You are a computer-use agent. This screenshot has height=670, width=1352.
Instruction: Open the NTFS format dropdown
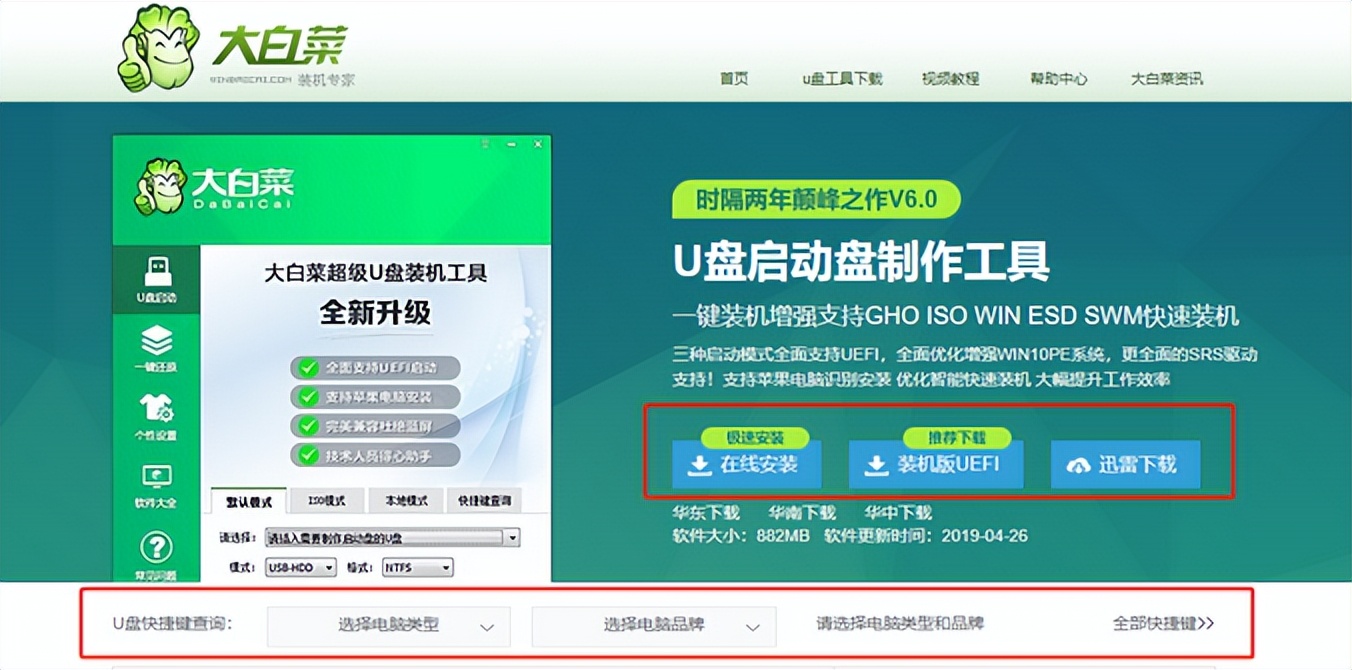point(417,567)
